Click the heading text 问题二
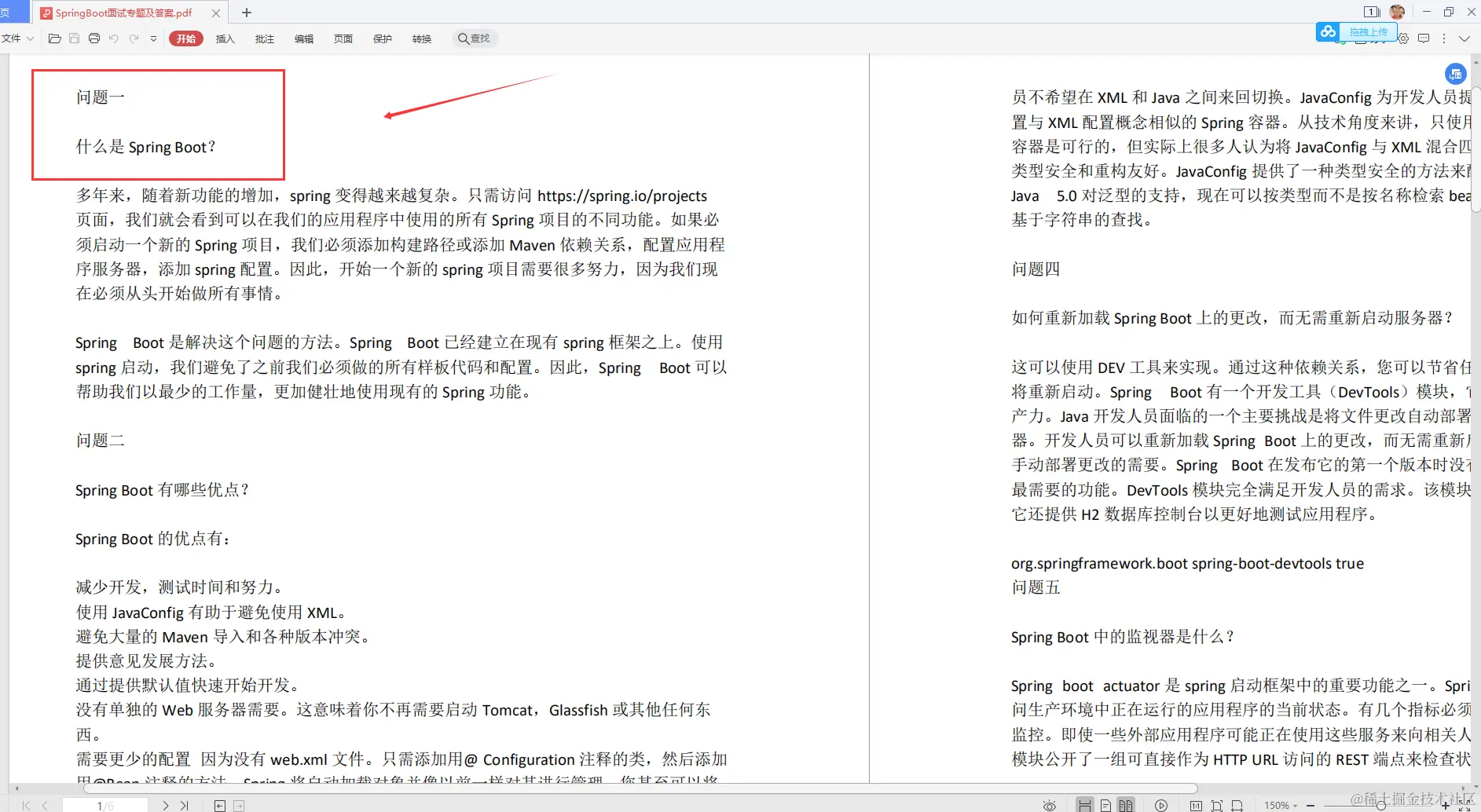The width and height of the screenshot is (1481, 812). click(x=101, y=441)
